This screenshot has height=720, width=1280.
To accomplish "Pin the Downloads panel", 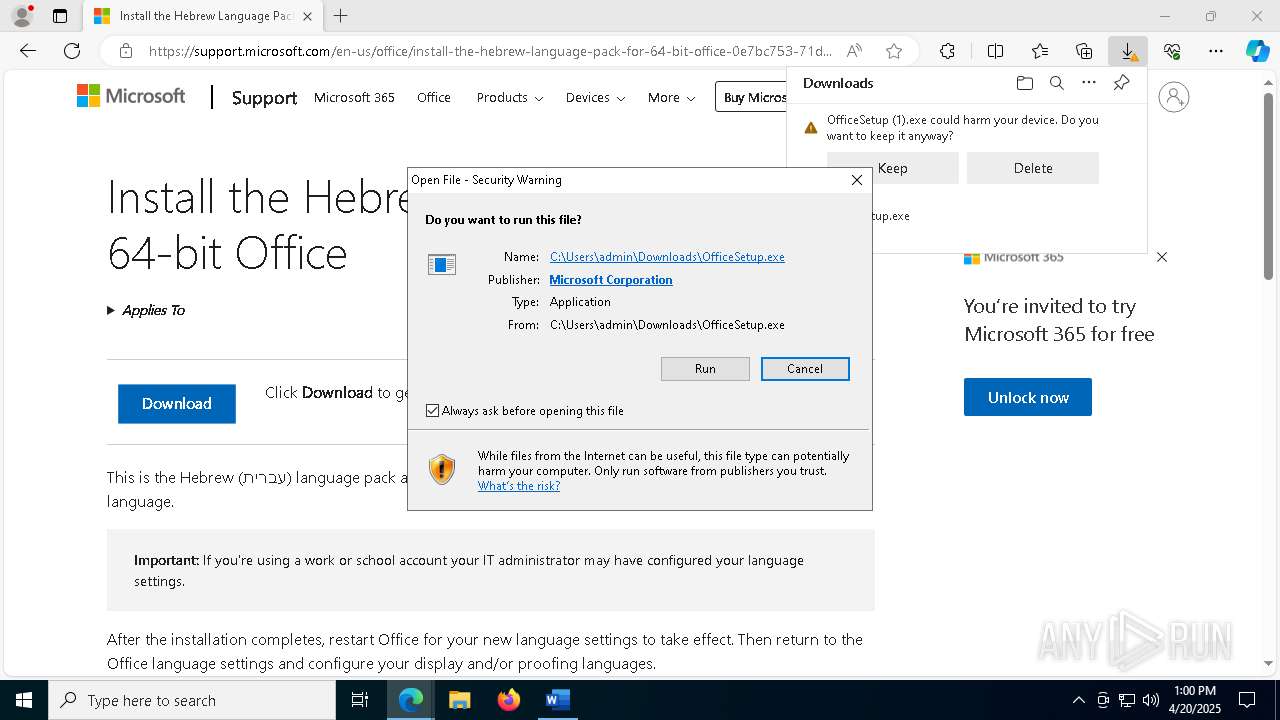I will pyautogui.click(x=1121, y=83).
